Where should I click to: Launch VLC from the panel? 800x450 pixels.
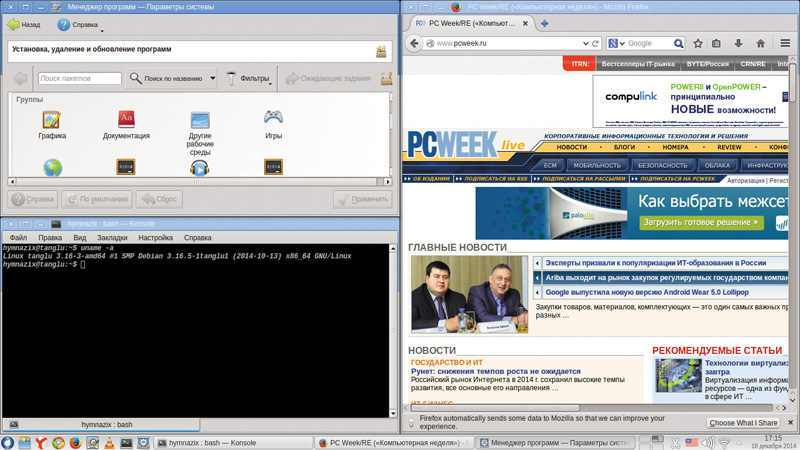click(109, 442)
